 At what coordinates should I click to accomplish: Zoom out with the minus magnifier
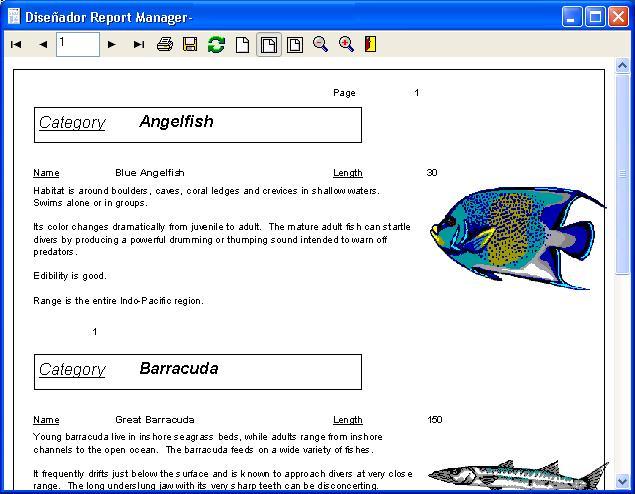pos(320,44)
